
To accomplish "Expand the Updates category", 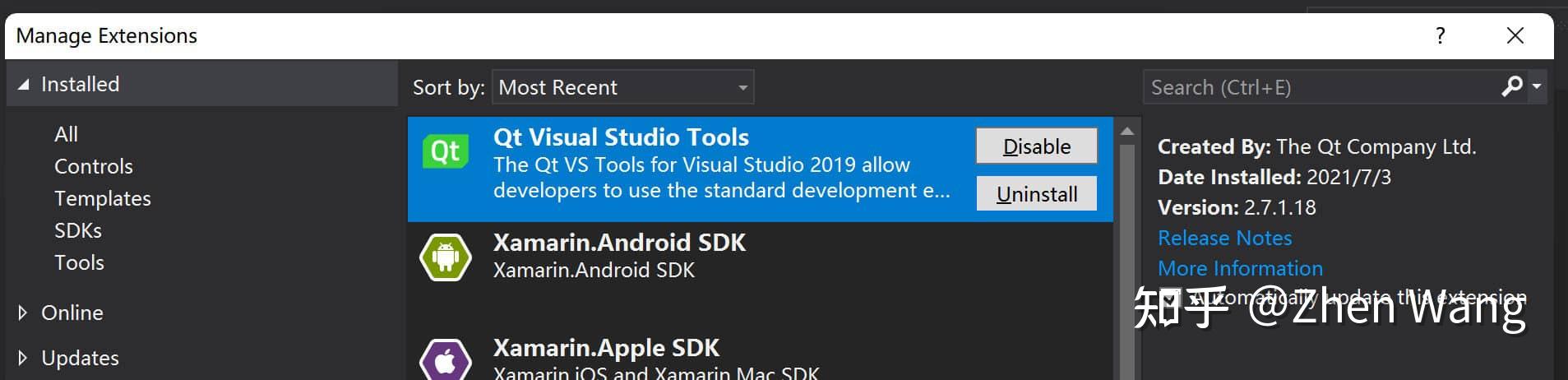I will pyautogui.click(x=23, y=358).
